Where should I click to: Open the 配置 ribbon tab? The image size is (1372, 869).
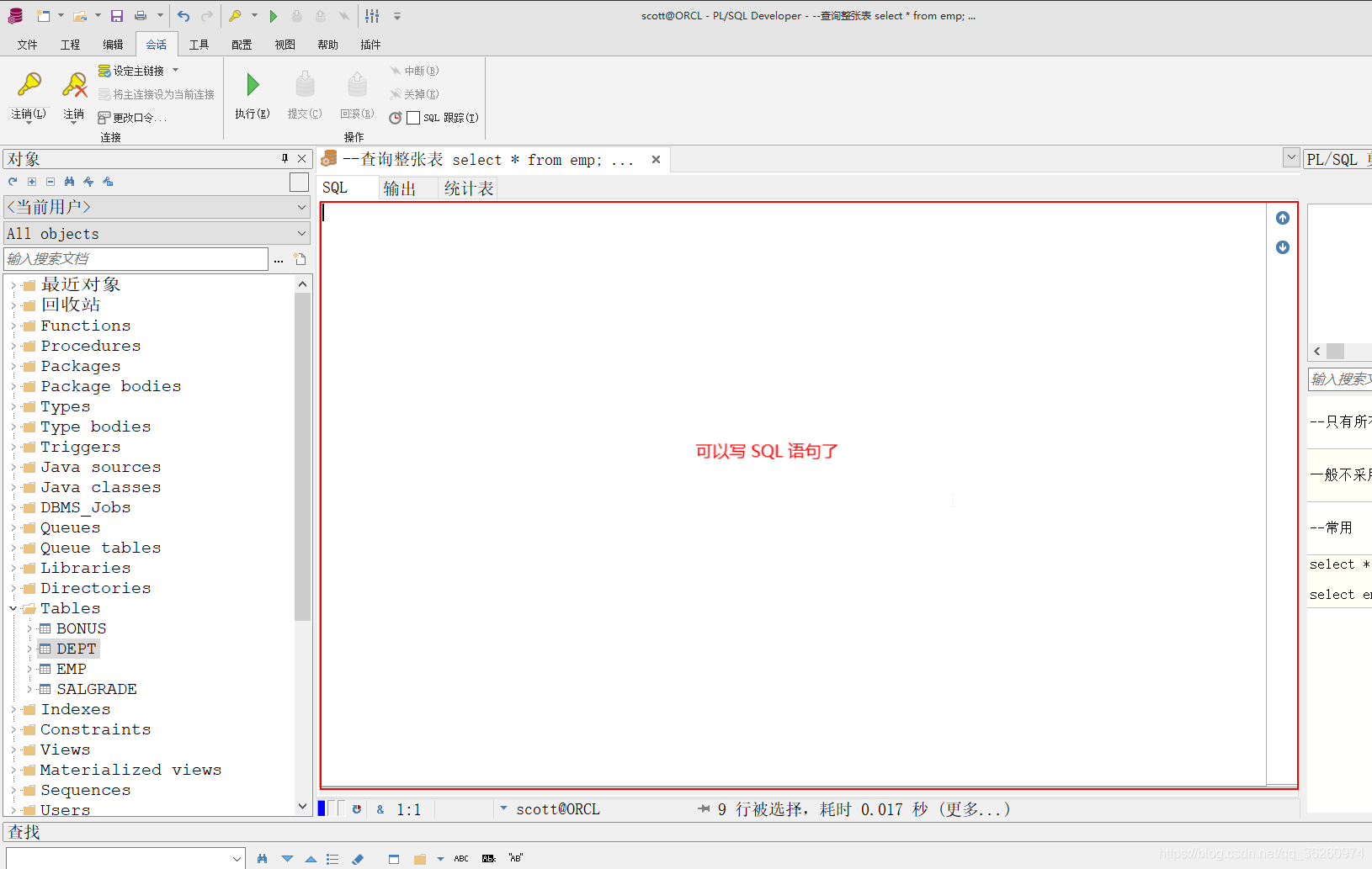(x=242, y=45)
